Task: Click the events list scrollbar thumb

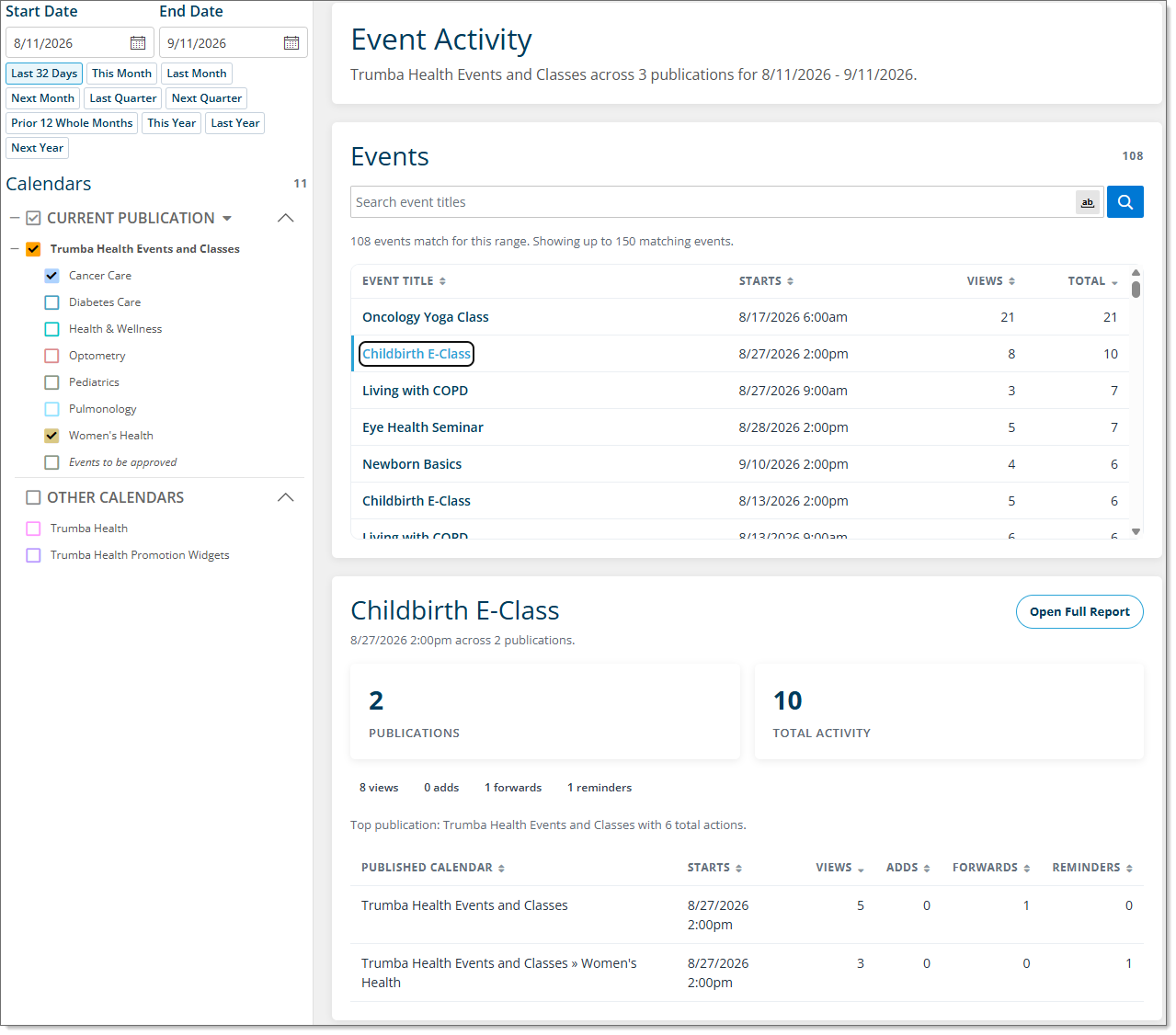Action: pyautogui.click(x=1136, y=289)
